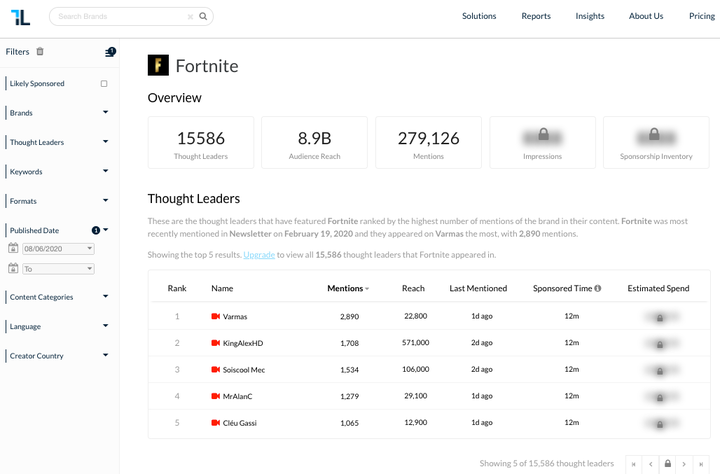Sort by the Mentions column header
The height and width of the screenshot is (474, 720).
(348, 288)
